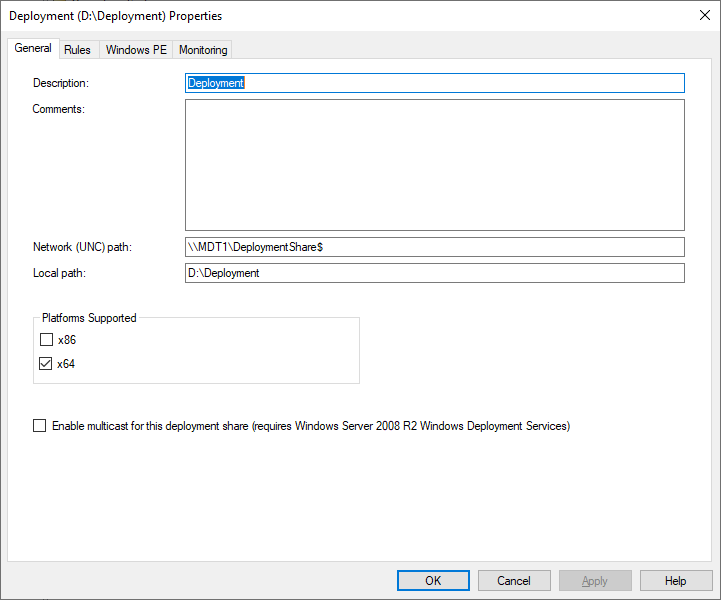Viewport: 721px width, 600px height.
Task: Enable multicast for this deployment share
Action: (x=40, y=426)
